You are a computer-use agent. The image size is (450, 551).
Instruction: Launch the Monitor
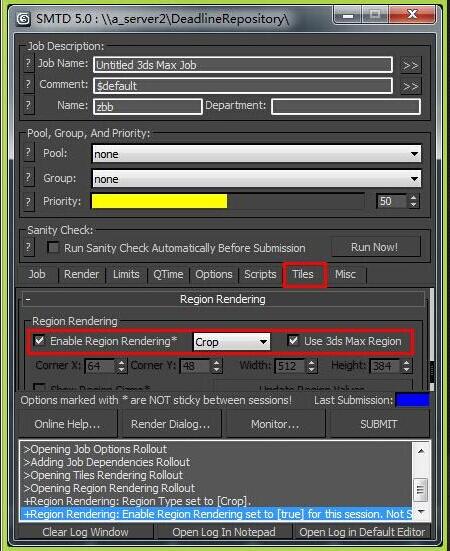pyautogui.click(x=275, y=424)
